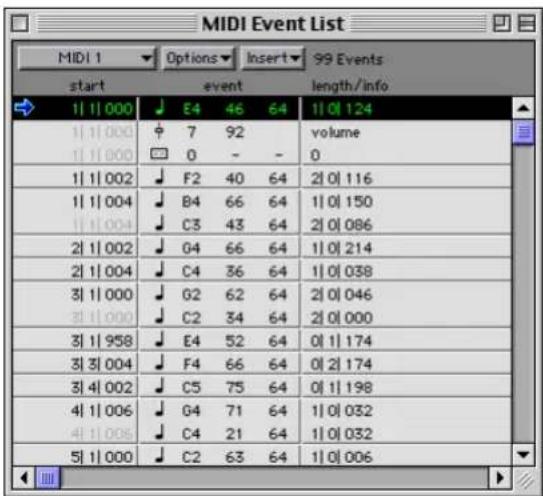This screenshot has width=543, height=496.
Task: Click the vertical scrollbar down arrow
Action: click(523, 454)
